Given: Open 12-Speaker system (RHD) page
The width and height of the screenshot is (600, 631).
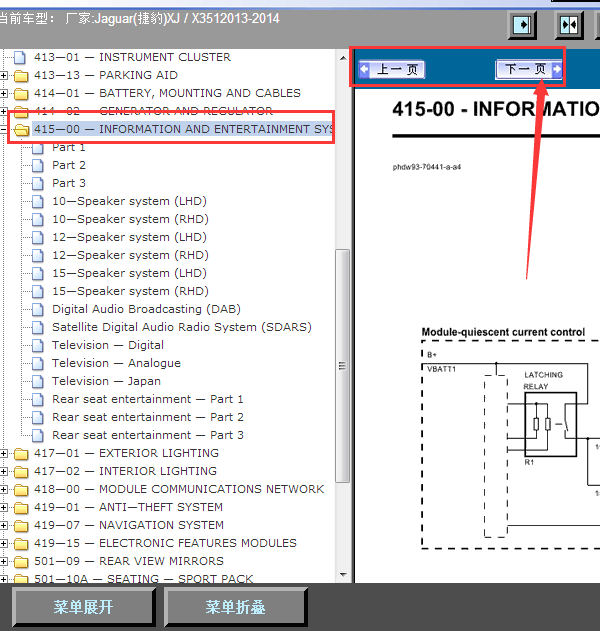Looking at the screenshot, I should pyautogui.click(x=130, y=255).
